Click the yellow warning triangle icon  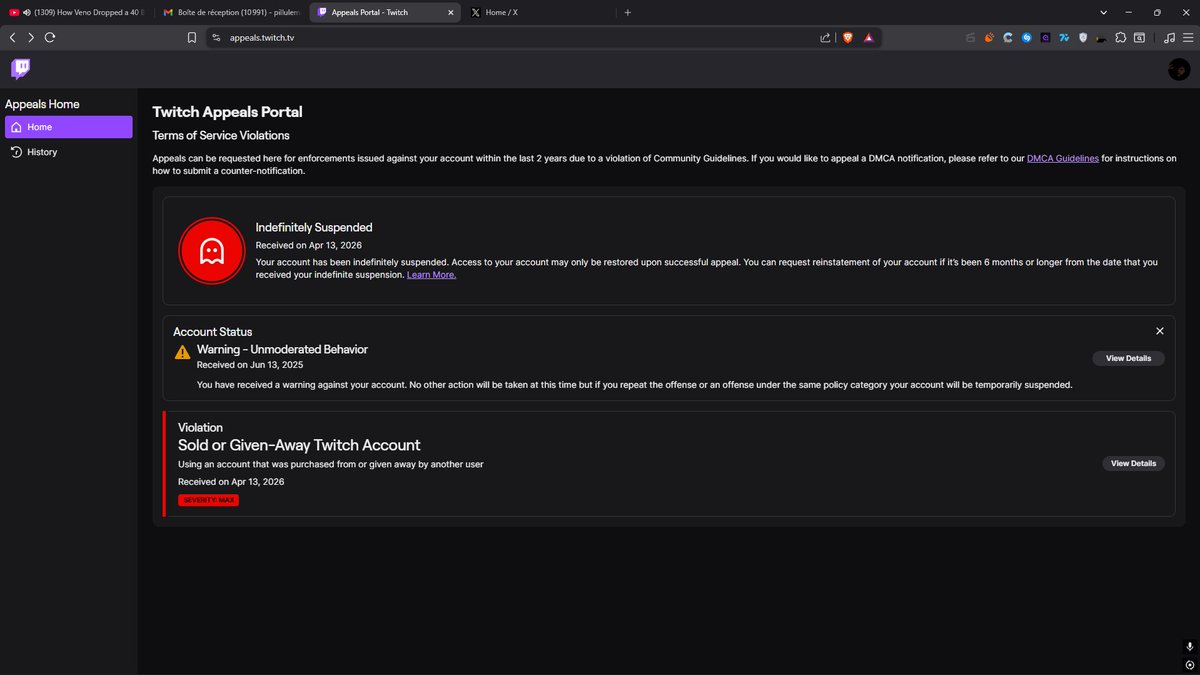[x=182, y=352]
